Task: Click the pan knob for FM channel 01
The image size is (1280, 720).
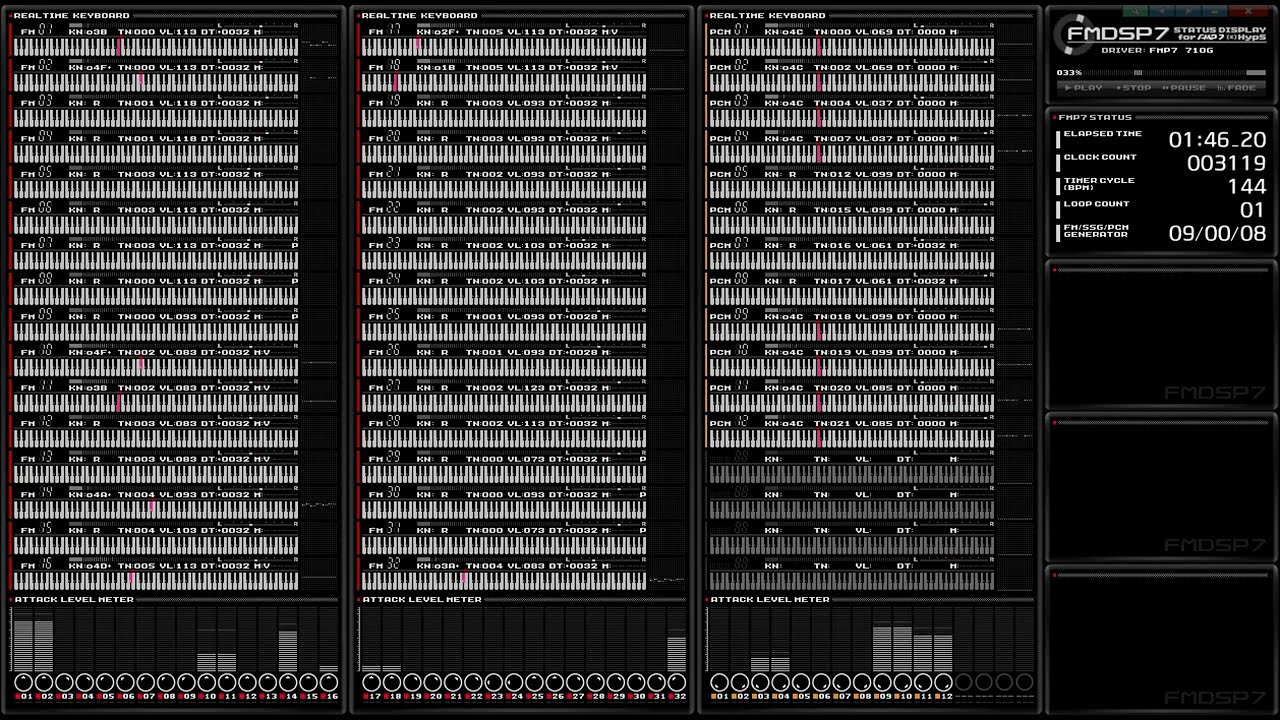Action: point(23,683)
